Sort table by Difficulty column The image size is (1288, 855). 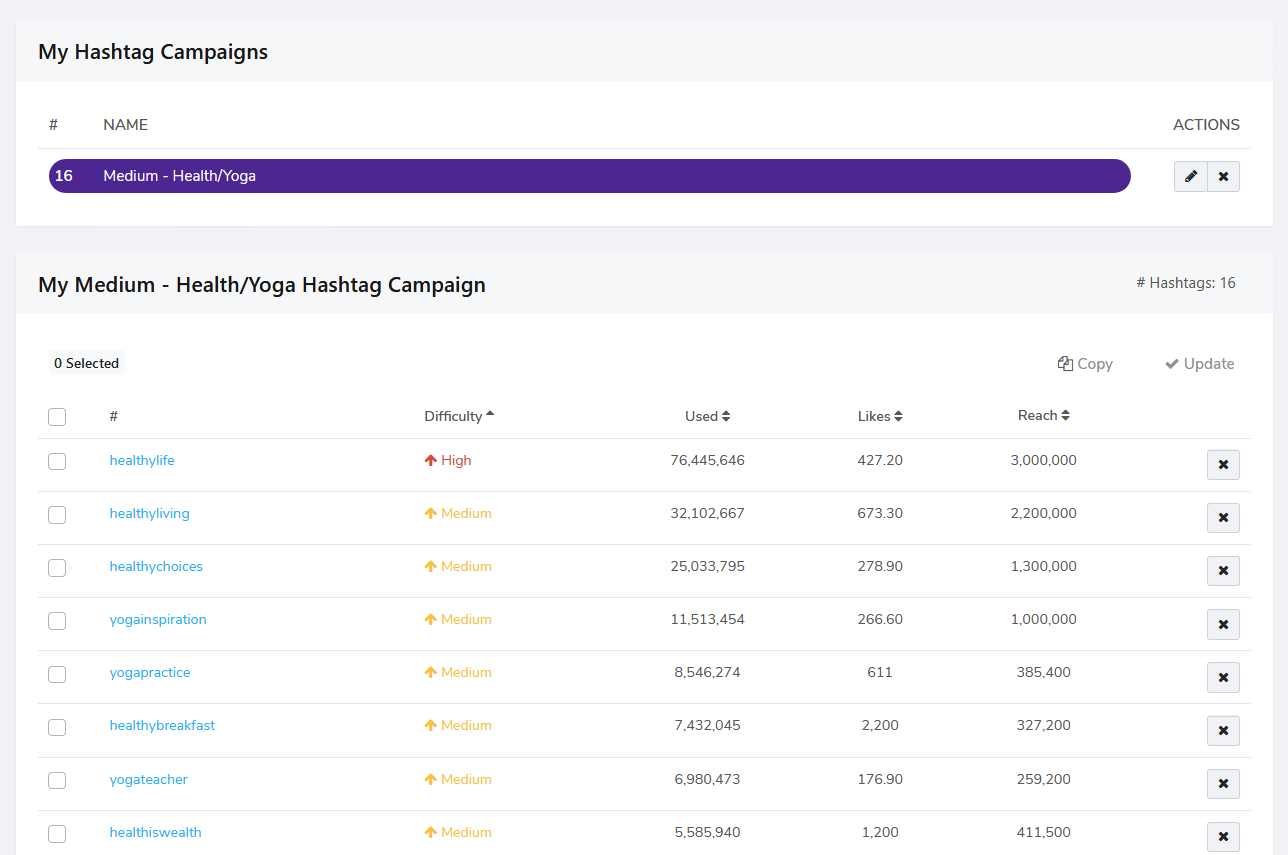coord(459,416)
